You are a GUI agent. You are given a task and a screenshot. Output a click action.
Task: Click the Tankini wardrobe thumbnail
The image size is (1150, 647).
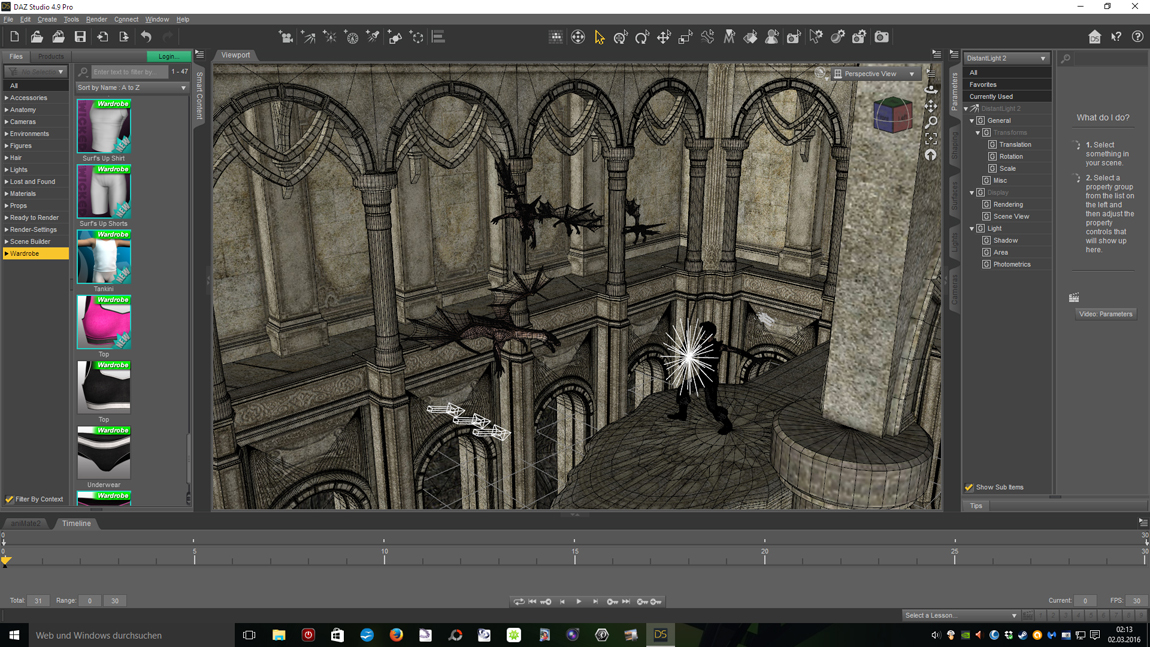click(x=103, y=257)
